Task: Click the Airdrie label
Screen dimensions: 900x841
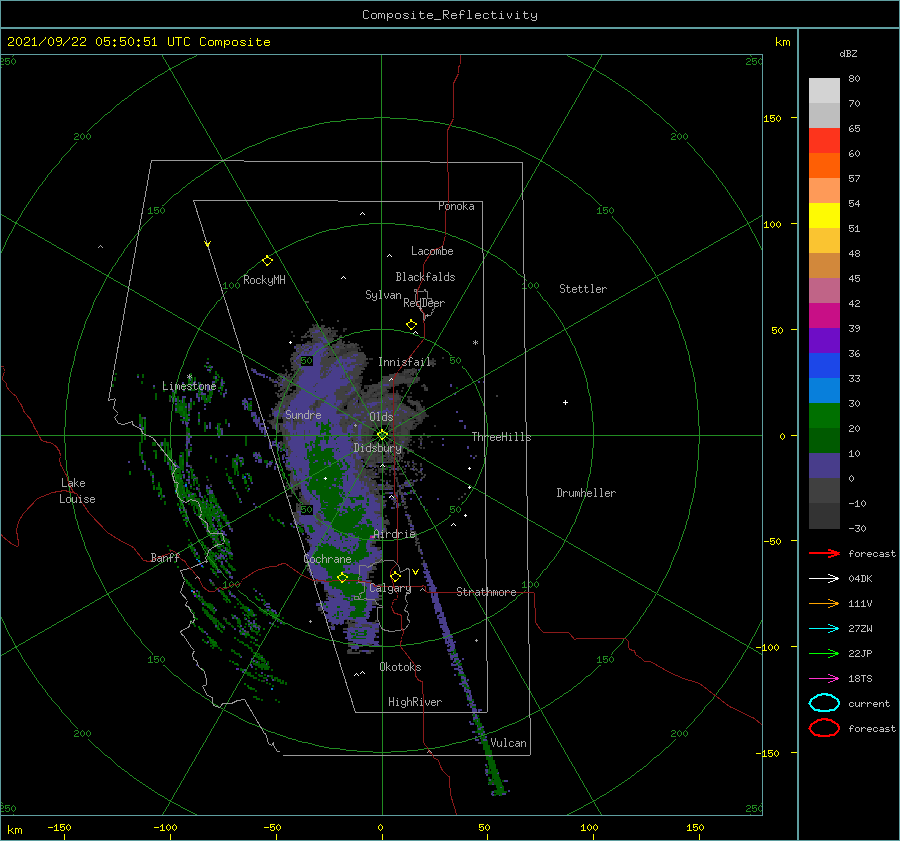Action: (x=394, y=534)
